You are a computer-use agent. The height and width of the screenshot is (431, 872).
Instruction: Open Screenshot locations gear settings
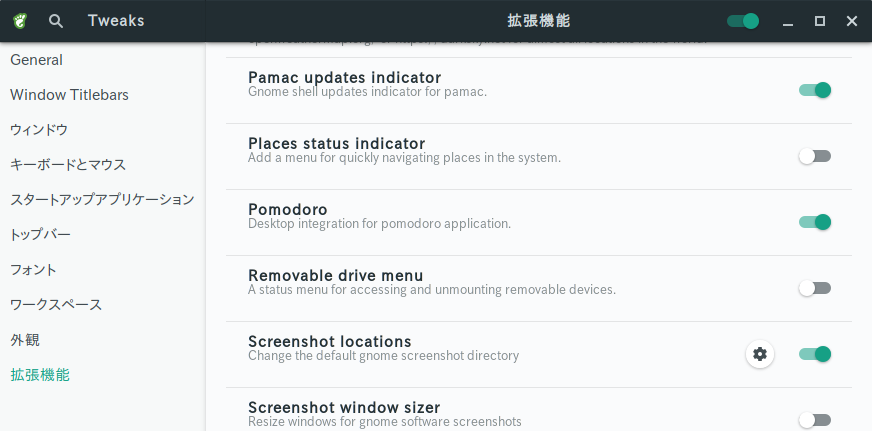pyautogui.click(x=760, y=354)
